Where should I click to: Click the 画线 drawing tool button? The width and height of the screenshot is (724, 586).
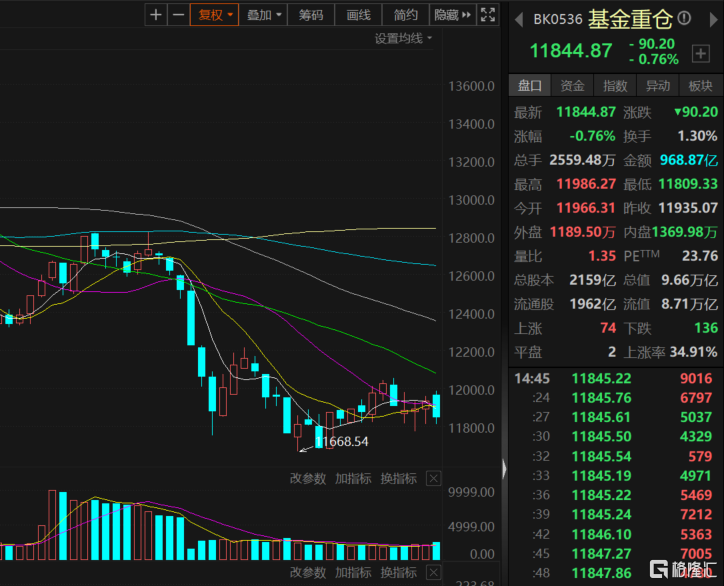click(359, 15)
